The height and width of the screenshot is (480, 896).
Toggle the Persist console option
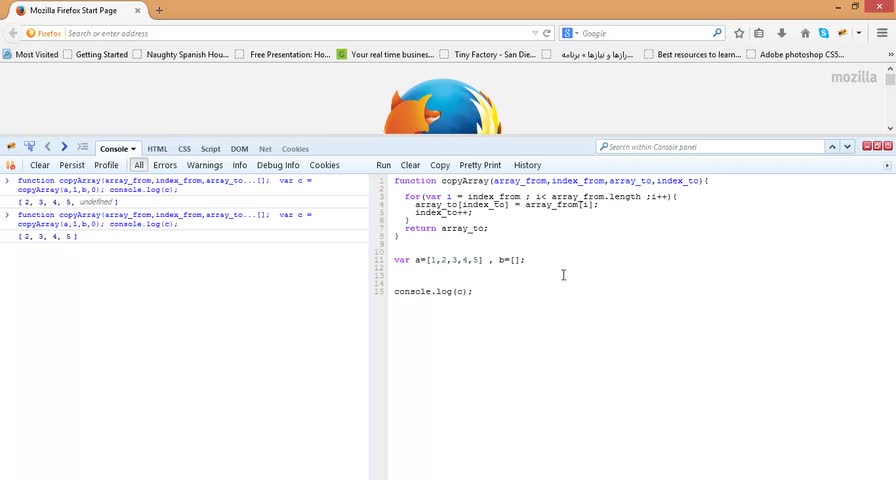coord(71,165)
